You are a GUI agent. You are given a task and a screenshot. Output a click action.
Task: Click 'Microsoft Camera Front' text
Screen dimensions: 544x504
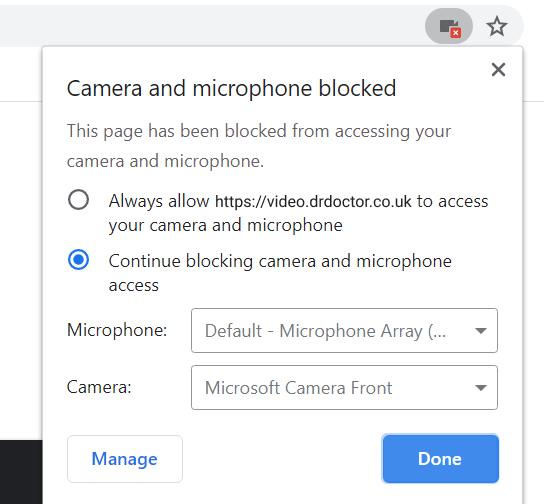(298, 388)
